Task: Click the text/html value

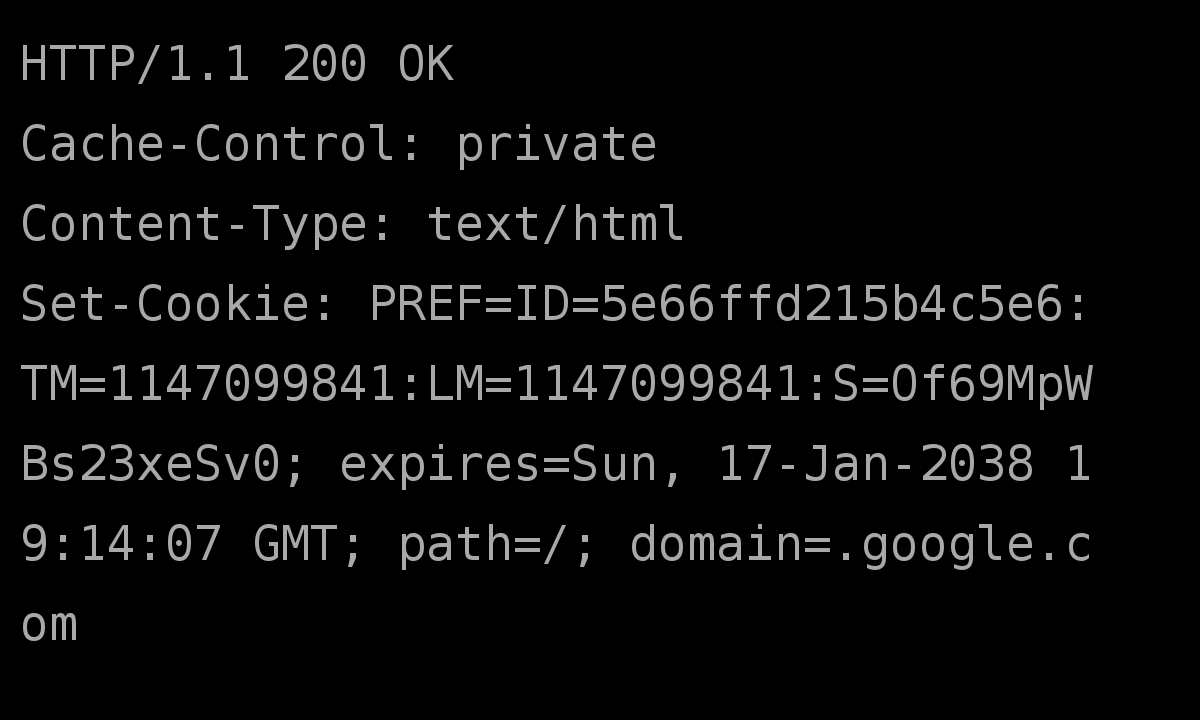Action: (556, 224)
